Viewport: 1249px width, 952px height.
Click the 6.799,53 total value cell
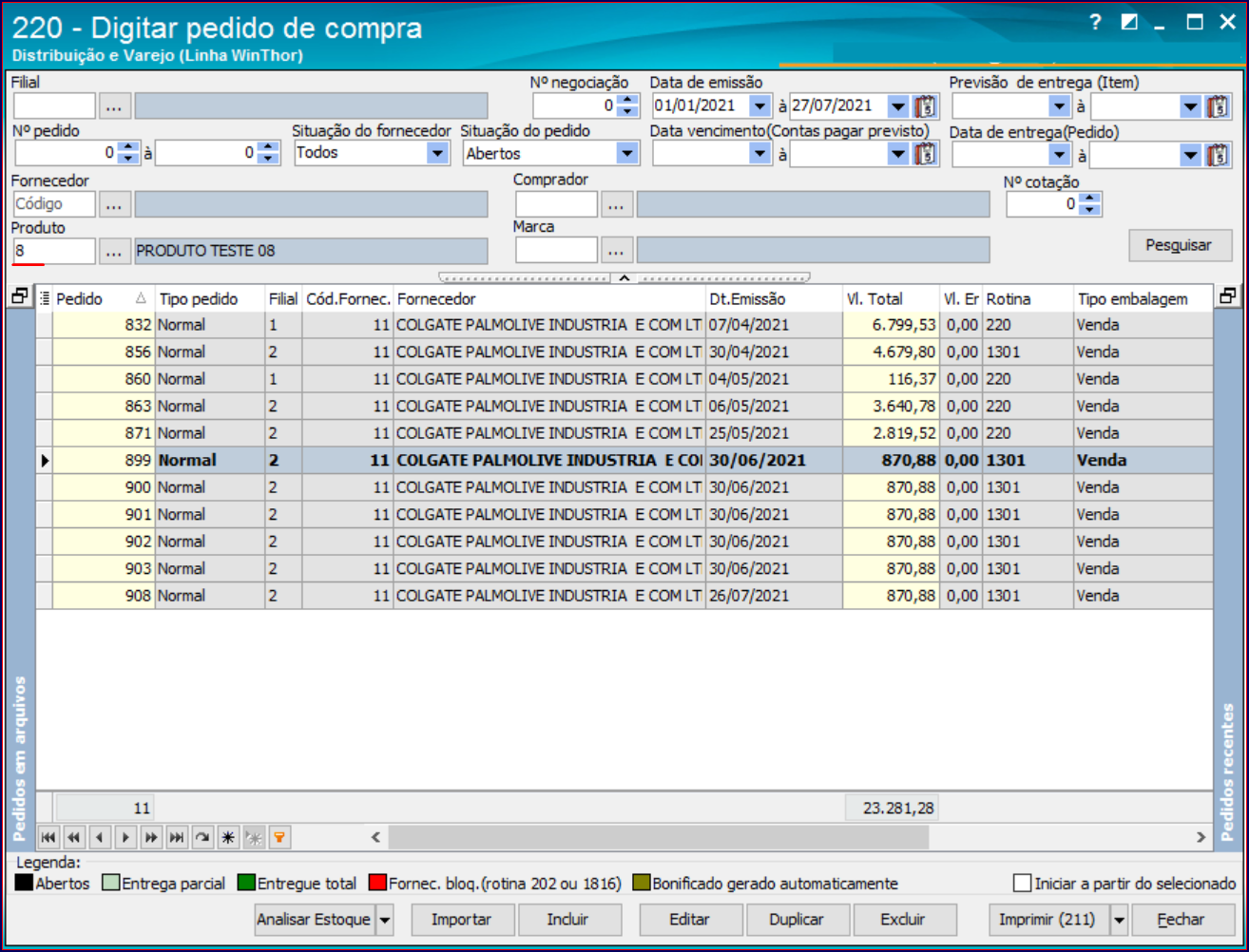[x=891, y=325]
